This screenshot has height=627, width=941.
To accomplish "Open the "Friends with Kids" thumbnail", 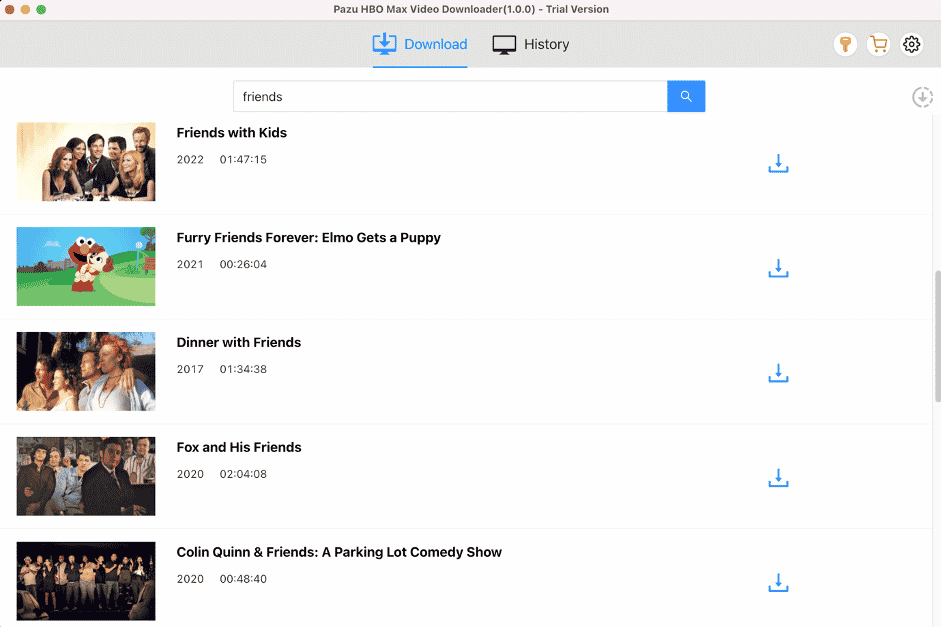I will point(85,162).
